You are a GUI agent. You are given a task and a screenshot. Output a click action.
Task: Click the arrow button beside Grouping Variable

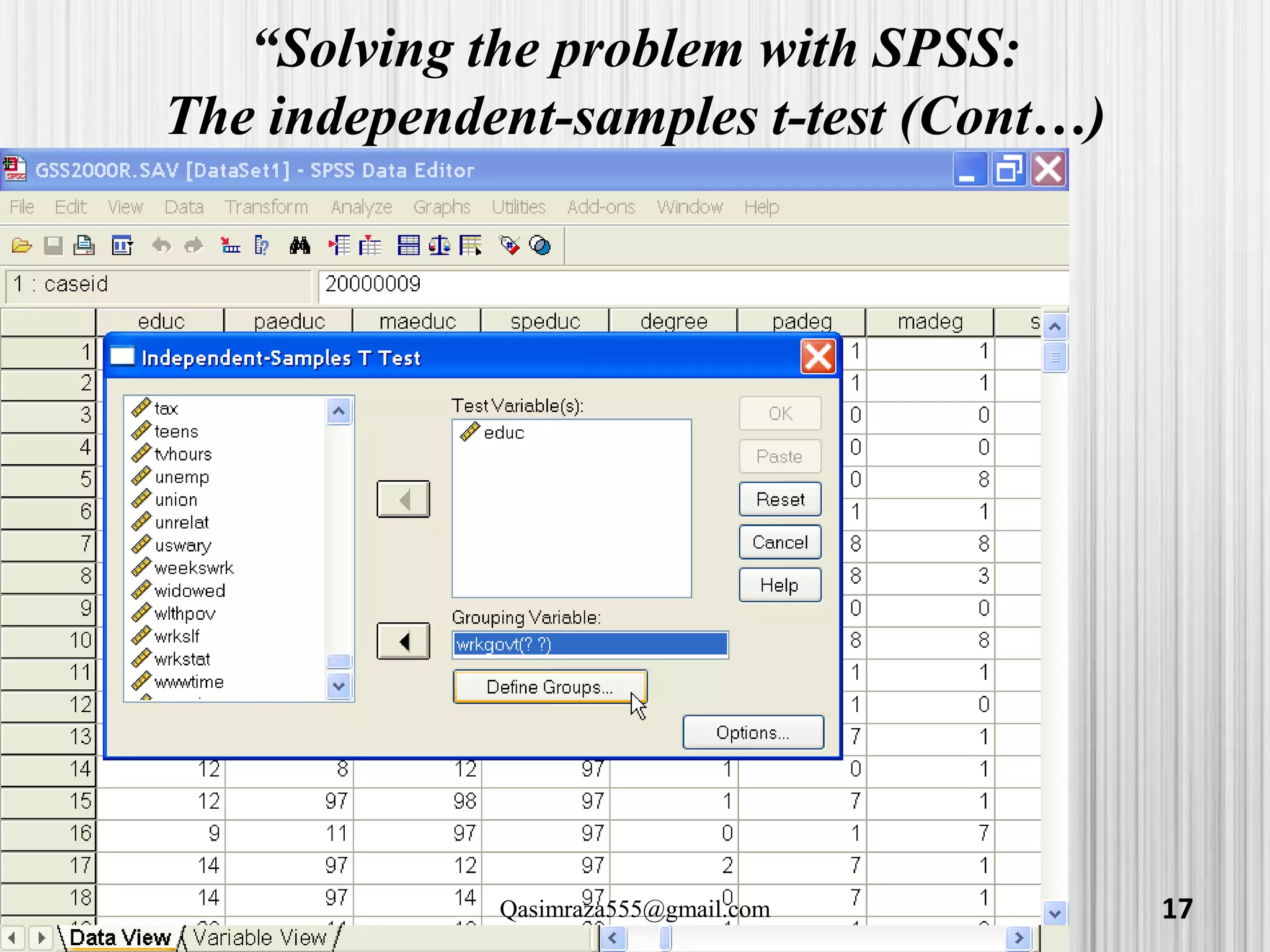click(x=403, y=641)
